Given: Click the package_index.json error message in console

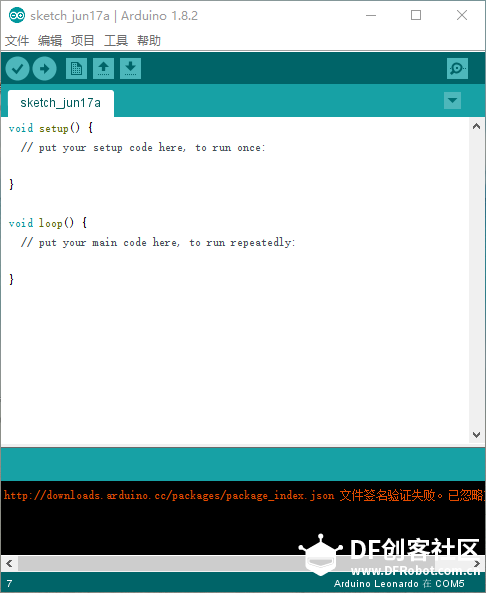Looking at the screenshot, I should (x=243, y=495).
